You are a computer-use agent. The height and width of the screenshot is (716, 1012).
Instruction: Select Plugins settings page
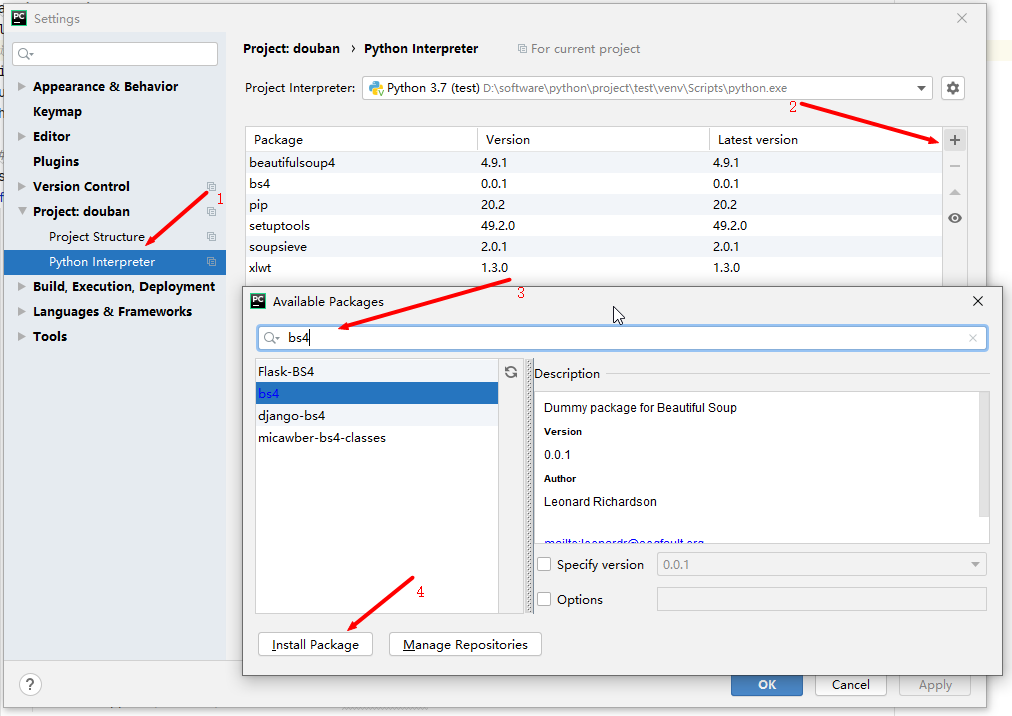tap(56, 161)
